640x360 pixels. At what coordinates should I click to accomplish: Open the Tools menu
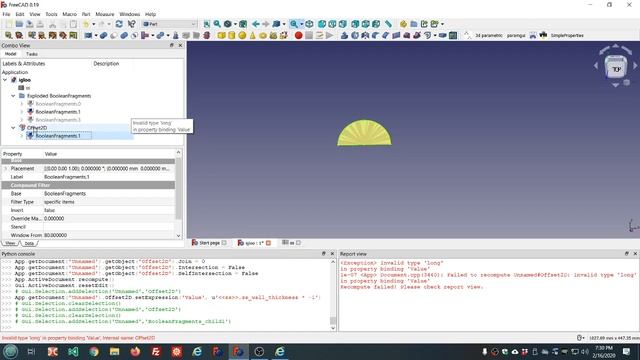click(51, 14)
